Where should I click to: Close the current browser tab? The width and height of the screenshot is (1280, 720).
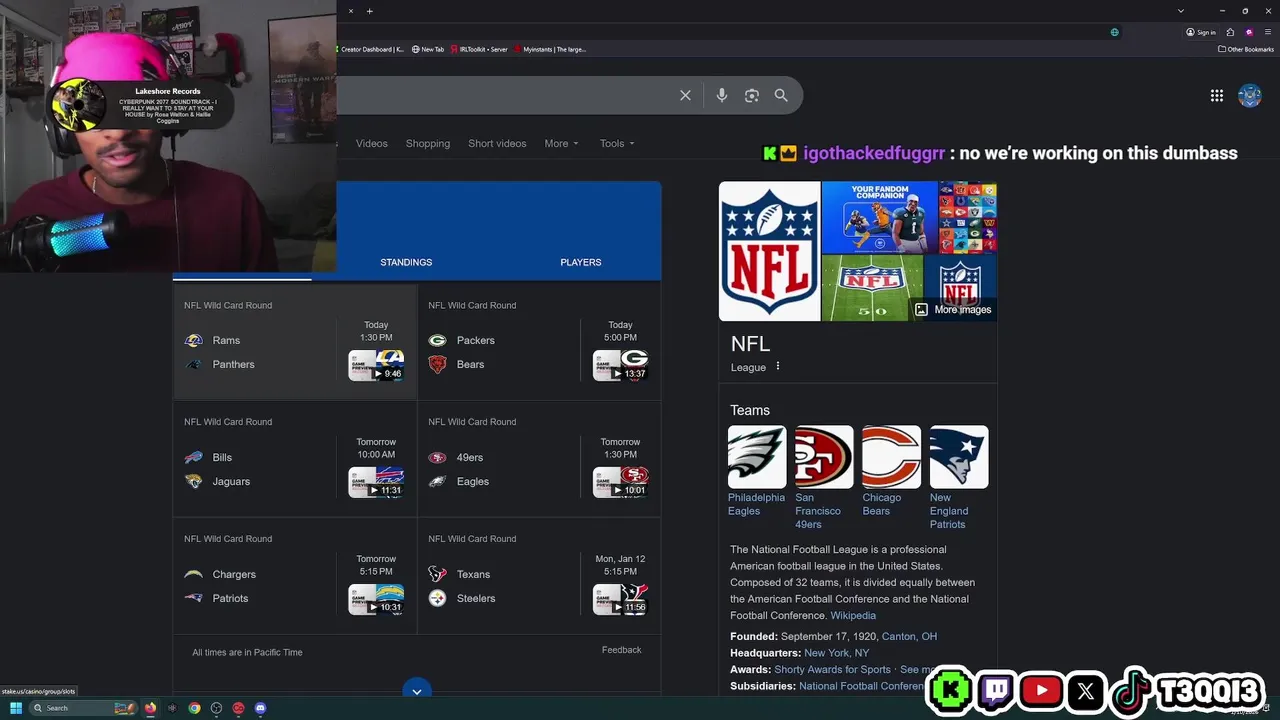point(351,11)
